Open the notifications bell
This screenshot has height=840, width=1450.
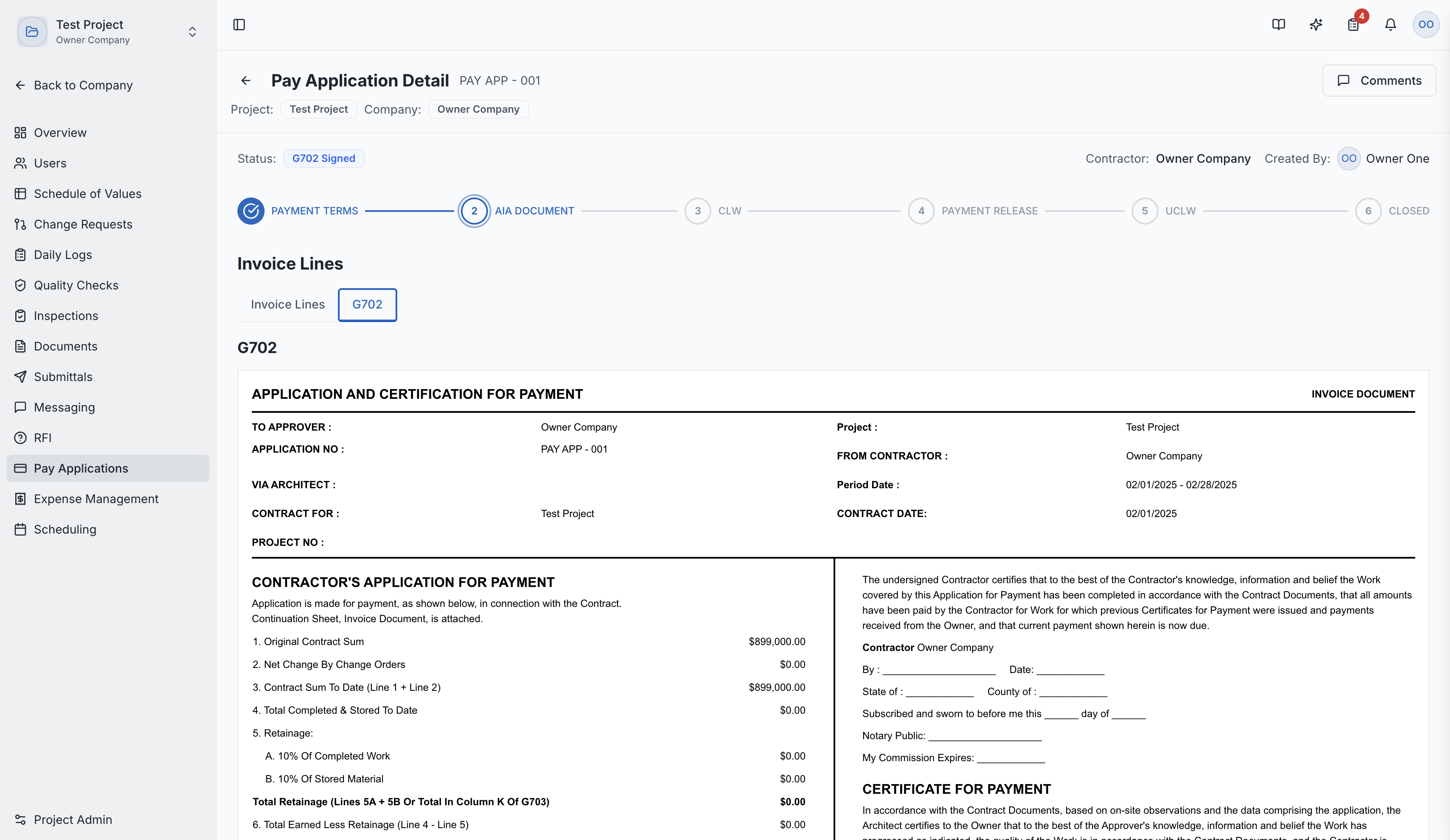1390,25
